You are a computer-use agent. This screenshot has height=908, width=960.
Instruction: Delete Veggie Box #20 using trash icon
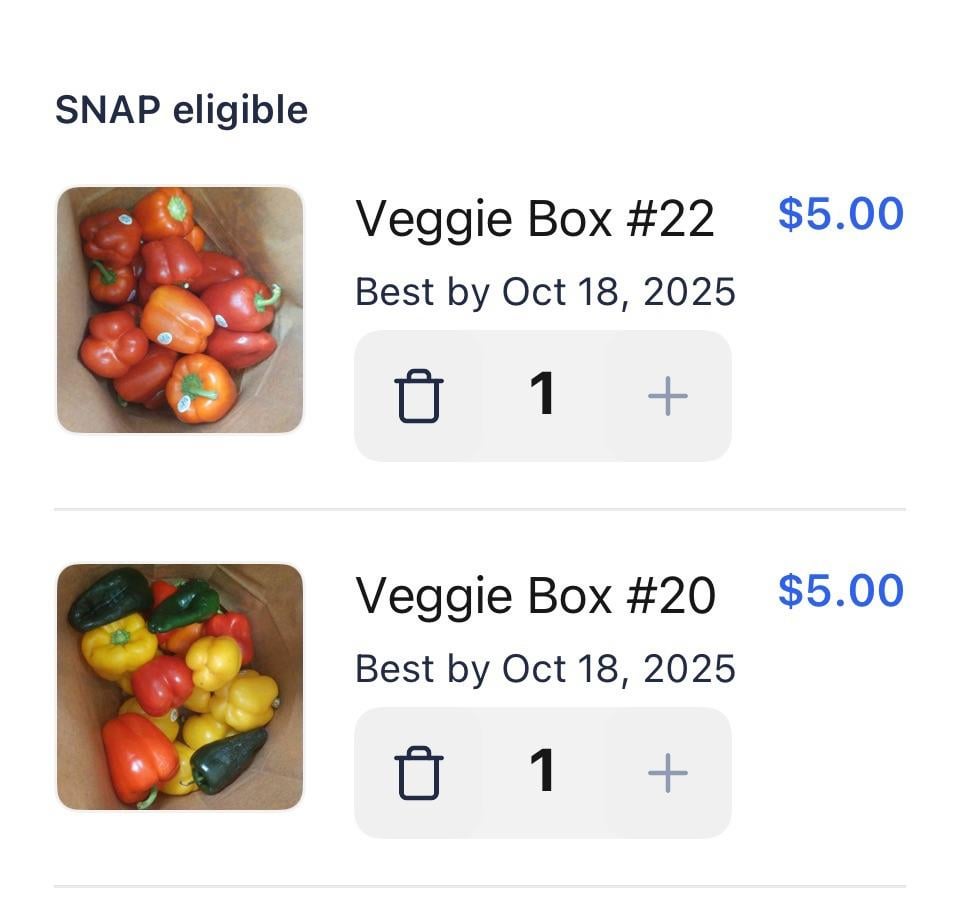419,773
